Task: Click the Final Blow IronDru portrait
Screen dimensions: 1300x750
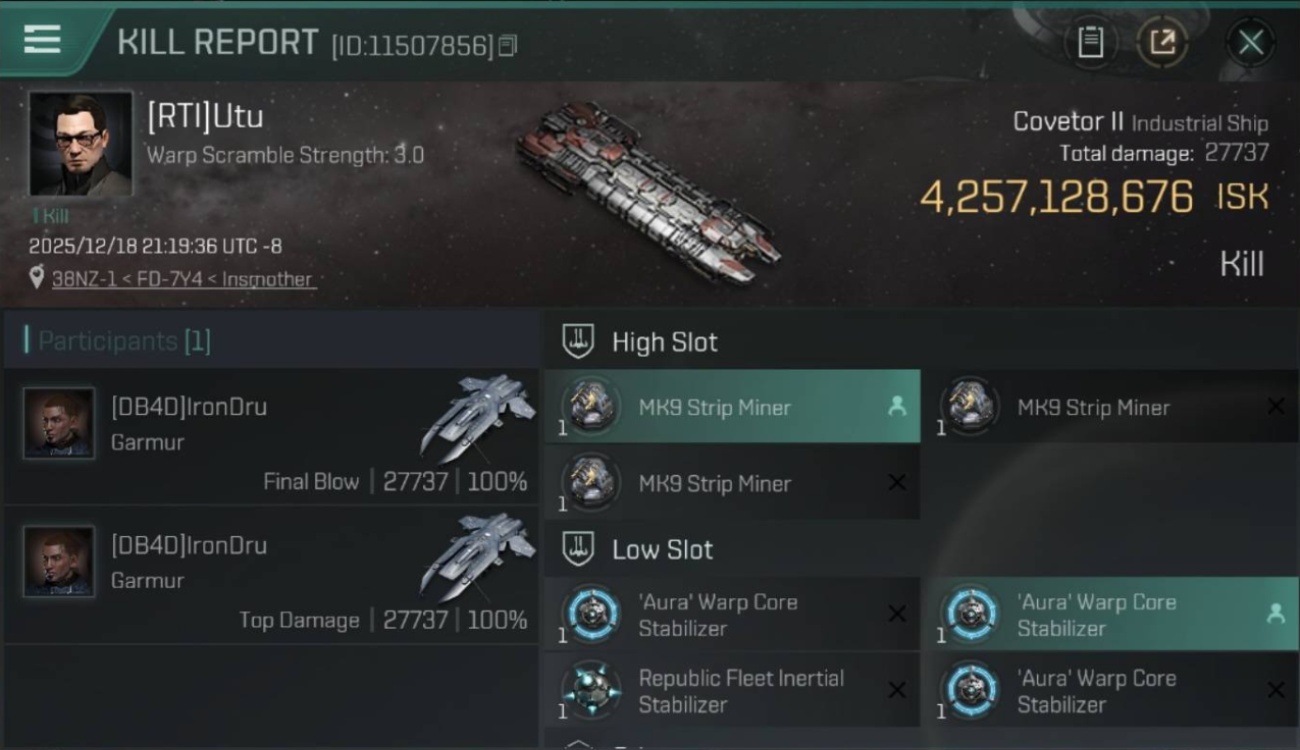Action: pos(59,423)
